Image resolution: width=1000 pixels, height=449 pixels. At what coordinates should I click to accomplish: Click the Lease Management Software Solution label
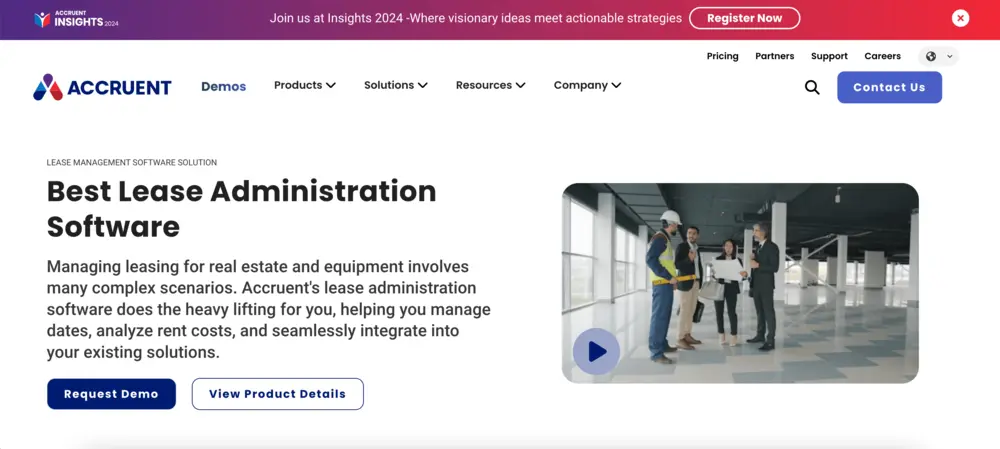[x=132, y=163]
